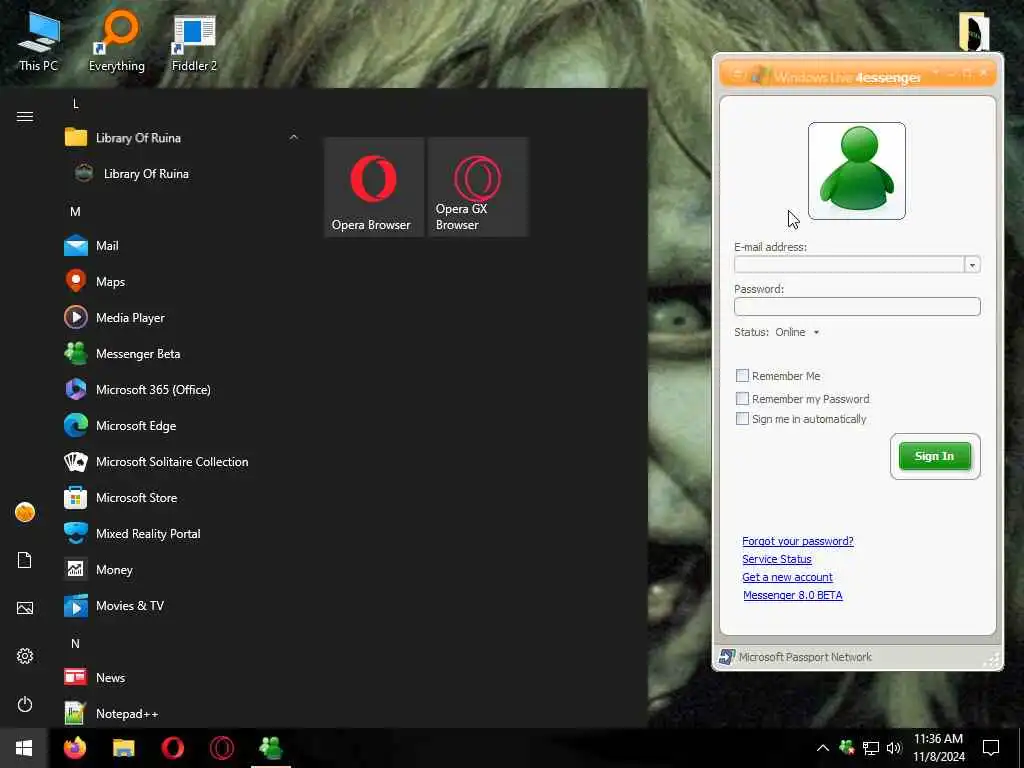The height and width of the screenshot is (768, 1024).
Task: Open the folder icon in the desktop's top-right corner
Action: pos(974,31)
